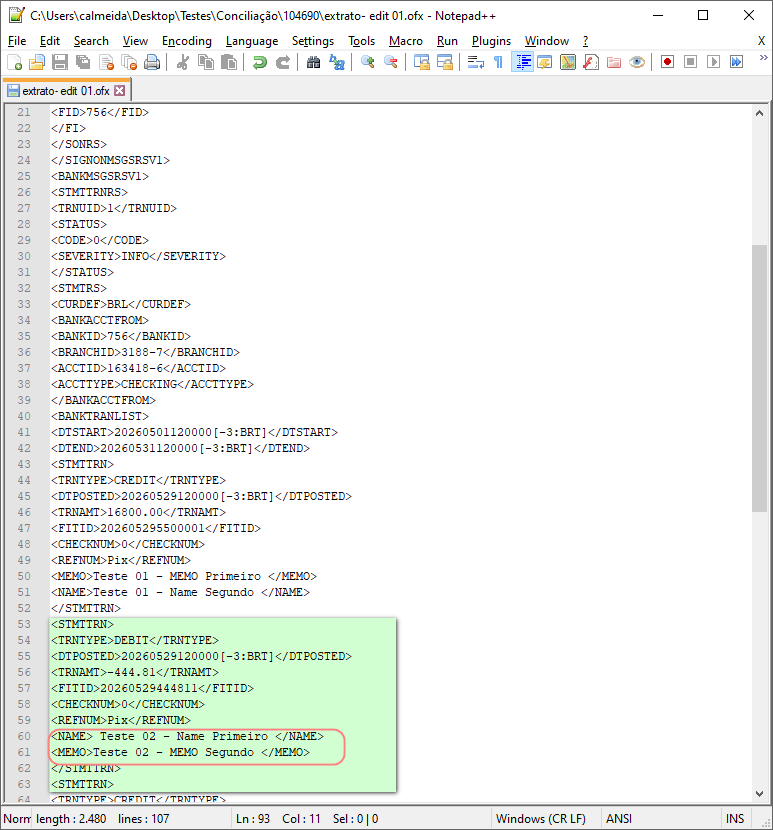The width and height of the screenshot is (773, 830).
Task: Start macro recording with red dot
Action: tap(668, 62)
